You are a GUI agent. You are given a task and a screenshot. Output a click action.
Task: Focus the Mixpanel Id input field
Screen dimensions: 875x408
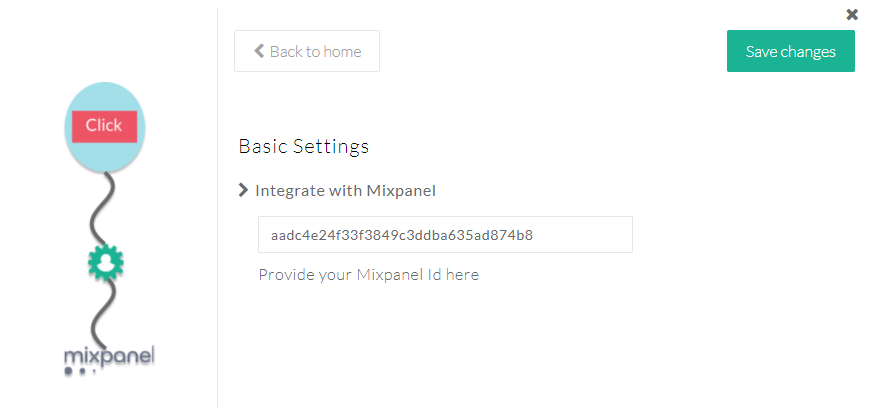[x=445, y=235]
